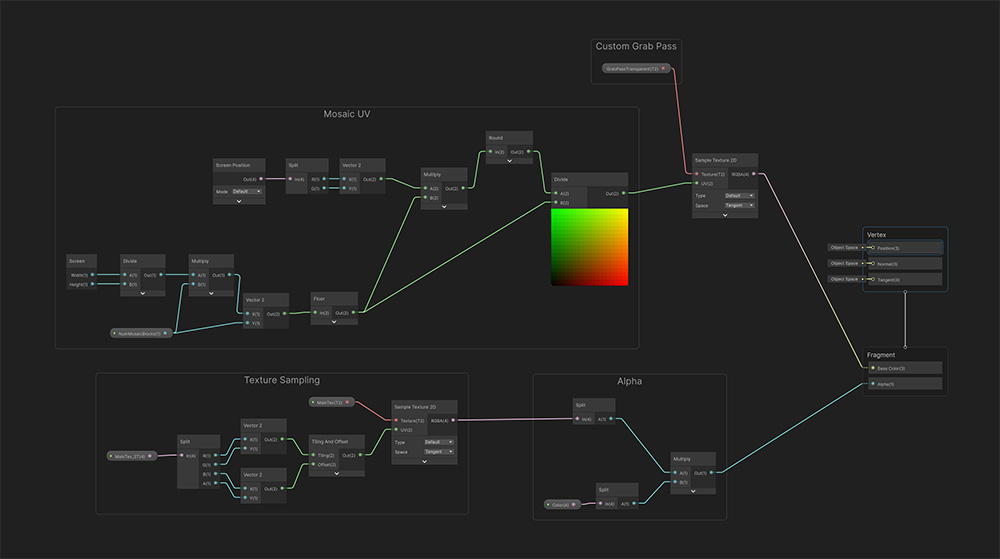Select the GrabPassTransparent(T2) property node

pos(636,68)
